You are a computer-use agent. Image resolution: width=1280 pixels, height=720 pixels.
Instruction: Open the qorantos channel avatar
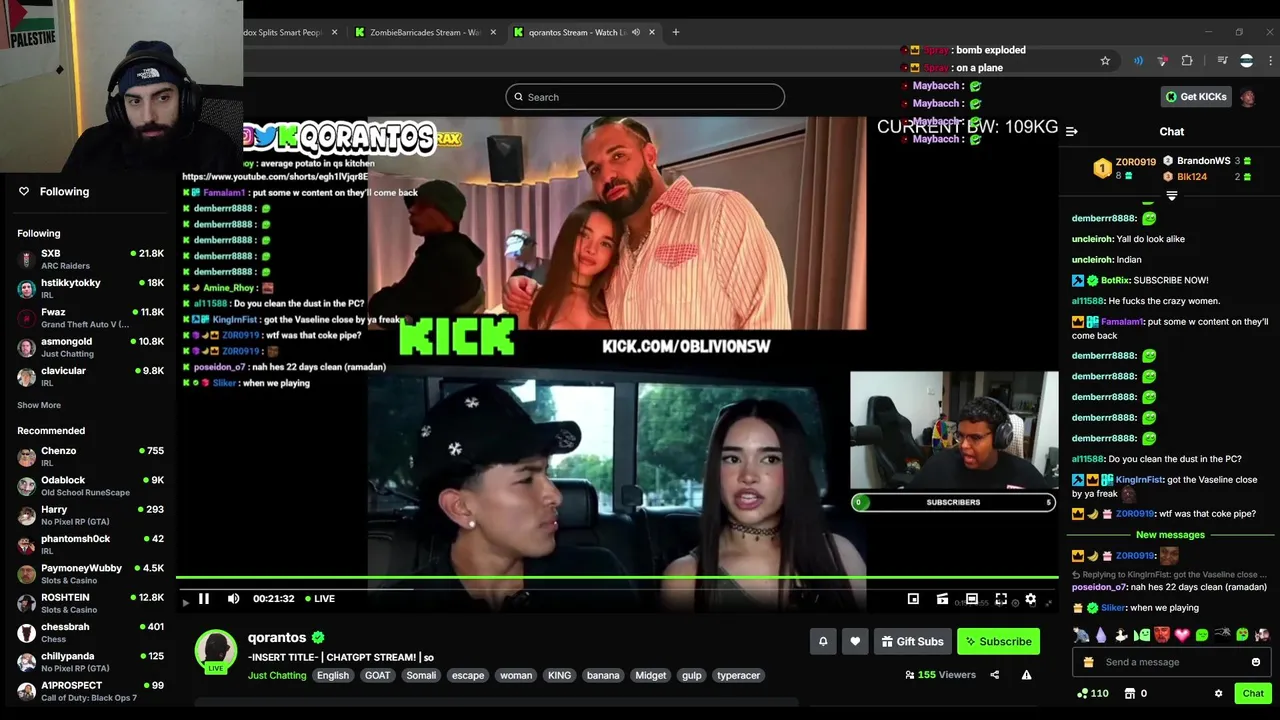click(x=215, y=650)
